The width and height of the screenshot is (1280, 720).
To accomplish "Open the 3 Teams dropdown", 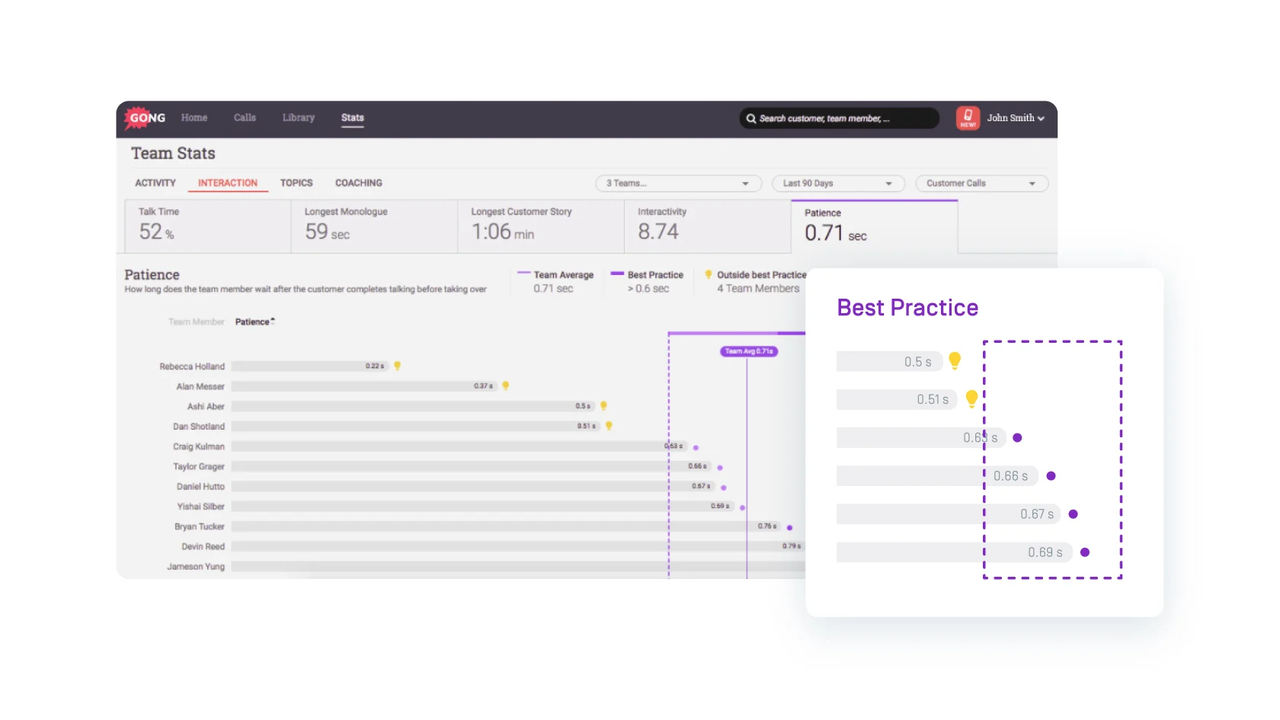I will point(677,184).
